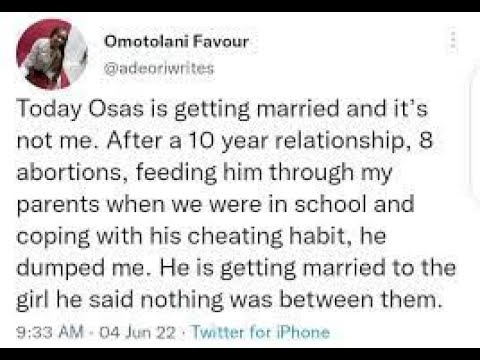This screenshot has width=480, height=360.
Task: Click the word "Today" starting the tweet
Action: click(49, 109)
